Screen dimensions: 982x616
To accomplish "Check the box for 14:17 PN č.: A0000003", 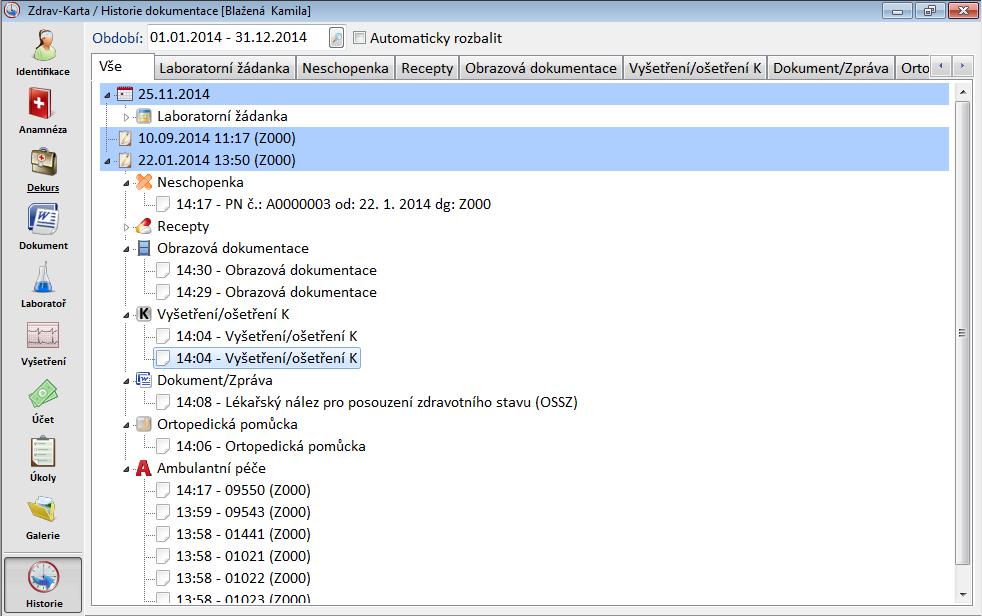I will pyautogui.click(x=163, y=204).
